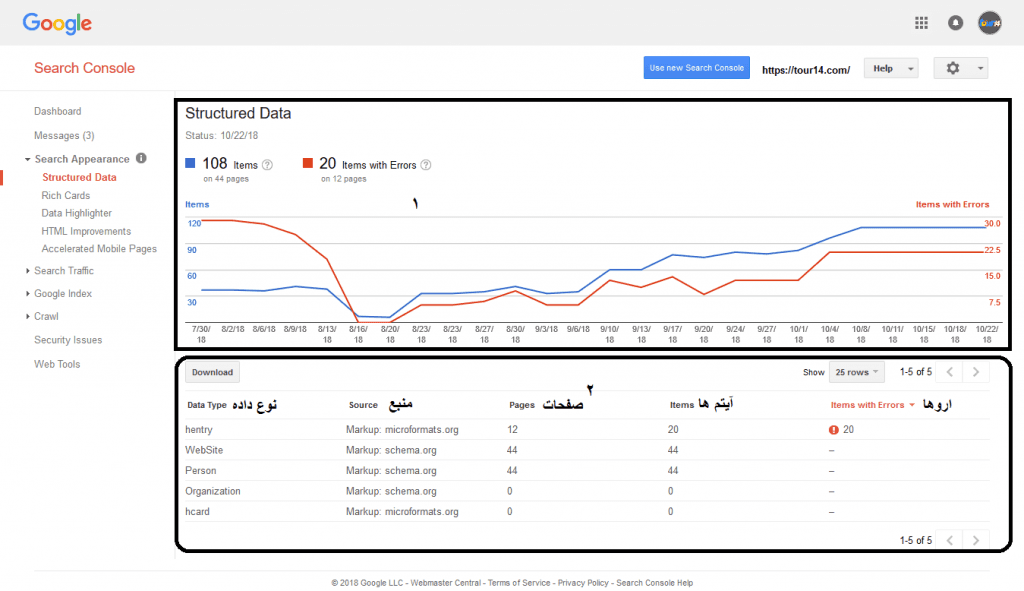Image resolution: width=1024 pixels, height=591 pixels.
Task: Click the blue Items legend square
Action: click(x=190, y=163)
